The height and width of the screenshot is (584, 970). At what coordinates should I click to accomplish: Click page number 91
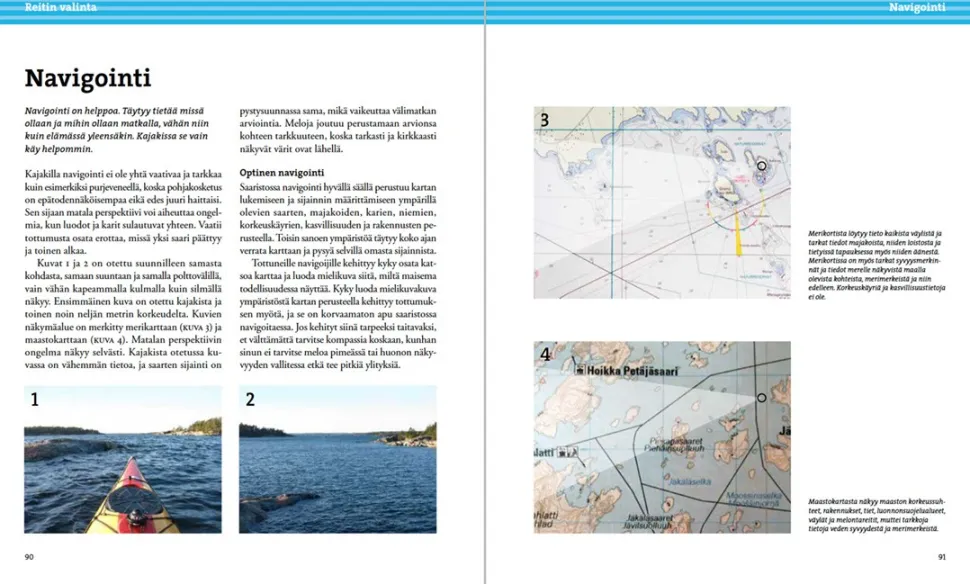942,557
